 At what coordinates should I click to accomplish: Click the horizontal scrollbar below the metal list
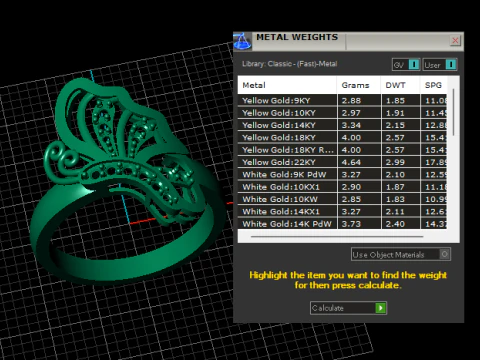[337, 237]
